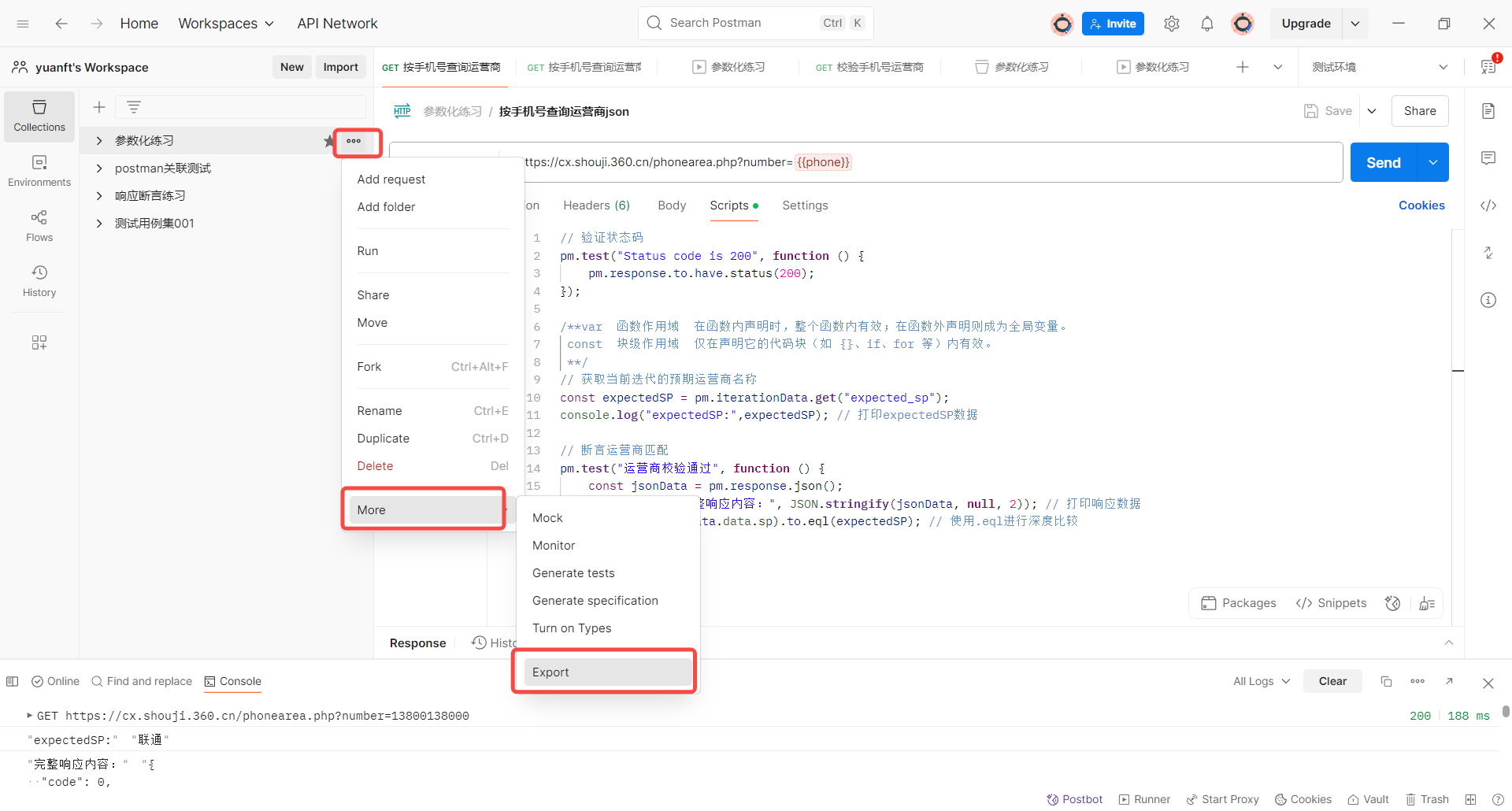Open Environments in the sidebar
The height and width of the screenshot is (811, 1512).
39,171
